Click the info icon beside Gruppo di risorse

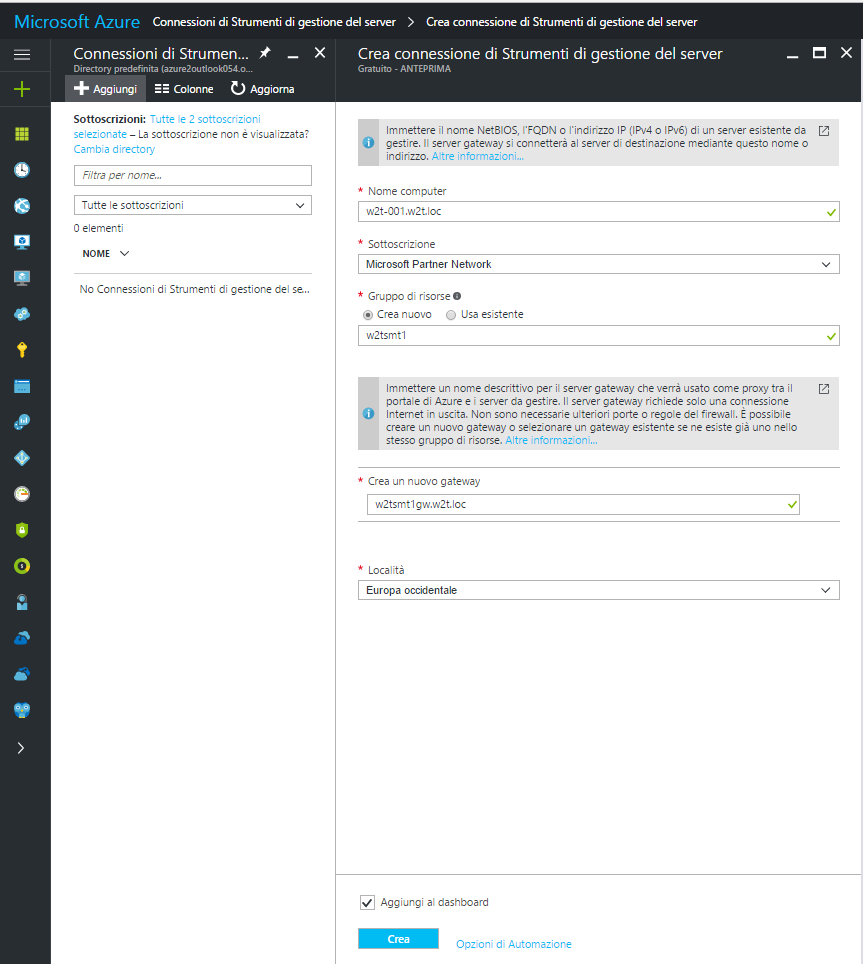click(457, 296)
